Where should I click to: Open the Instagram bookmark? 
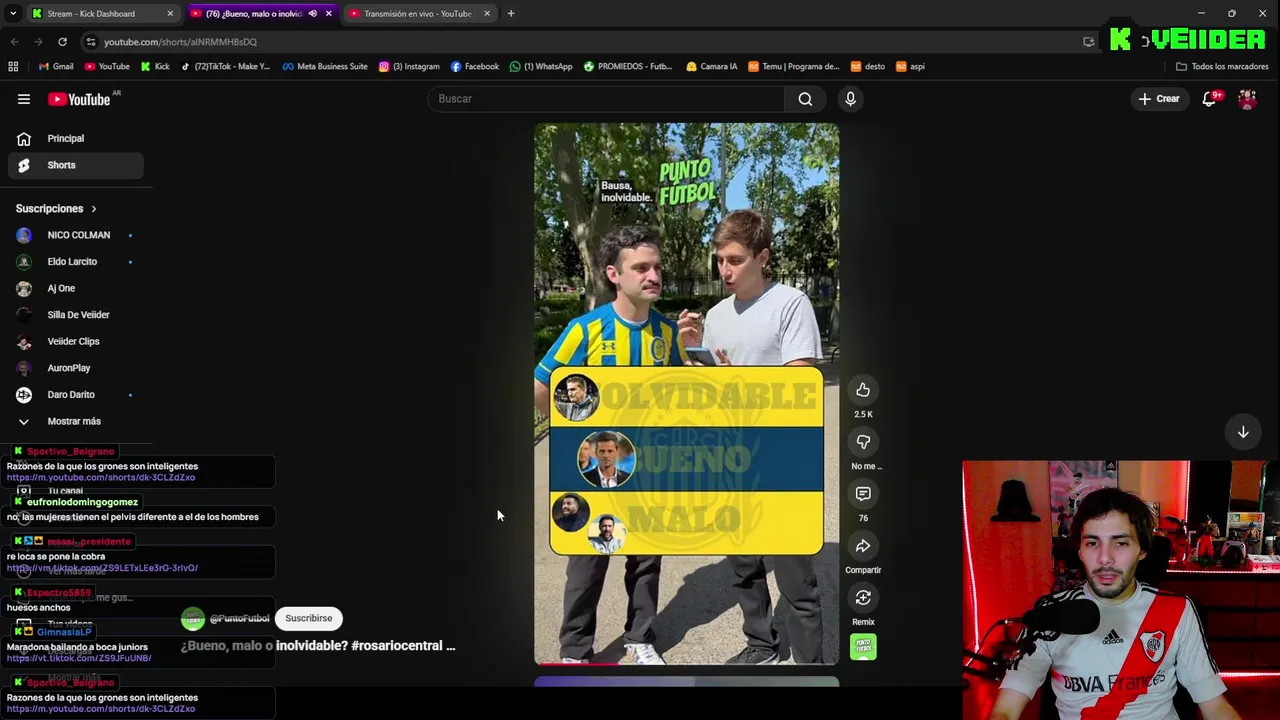(x=409, y=67)
